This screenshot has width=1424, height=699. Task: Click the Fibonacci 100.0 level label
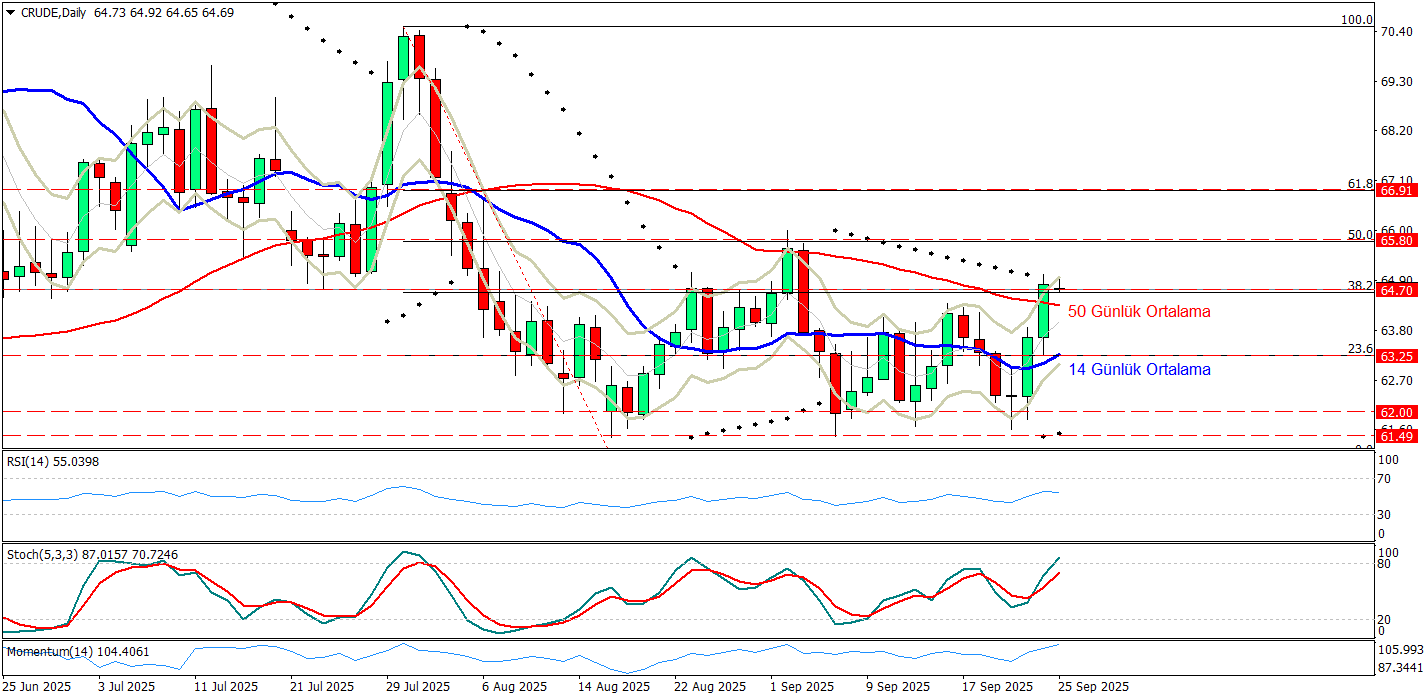click(1356, 20)
